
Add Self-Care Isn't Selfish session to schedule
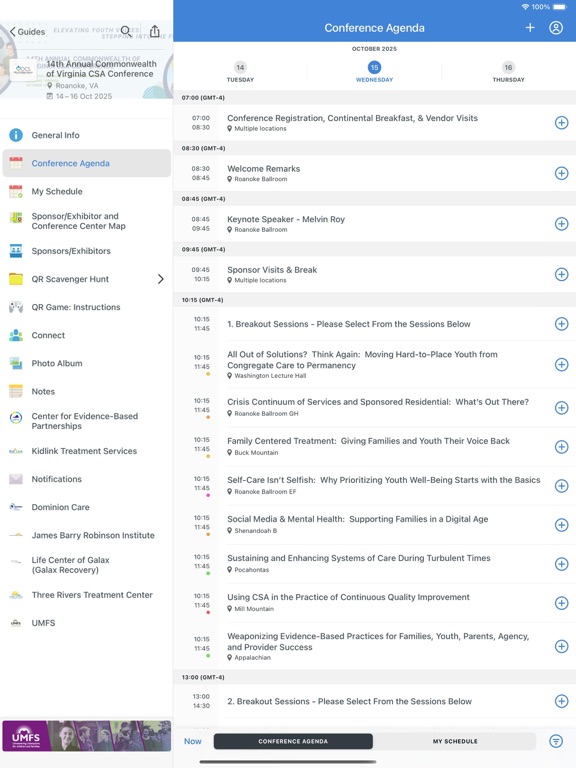click(561, 486)
